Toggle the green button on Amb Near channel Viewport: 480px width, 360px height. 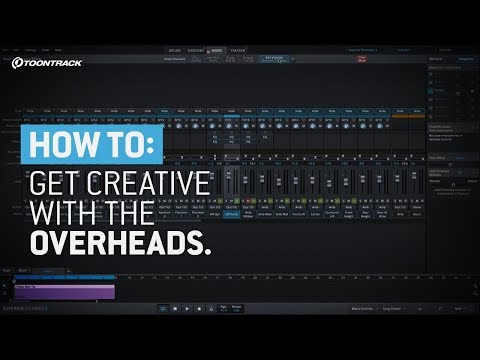[x=270, y=201]
